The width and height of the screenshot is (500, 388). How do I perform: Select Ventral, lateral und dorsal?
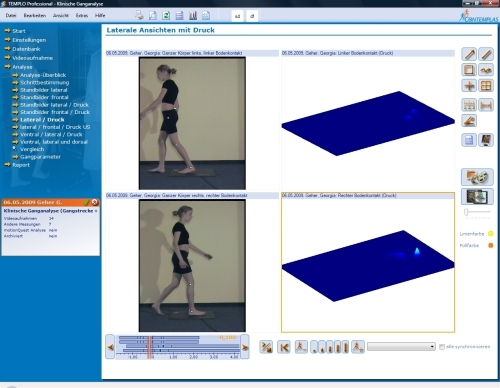[x=54, y=142]
